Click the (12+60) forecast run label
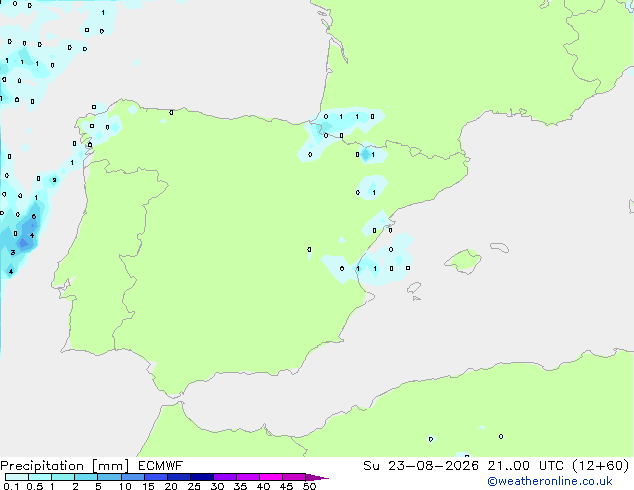 coord(601,466)
